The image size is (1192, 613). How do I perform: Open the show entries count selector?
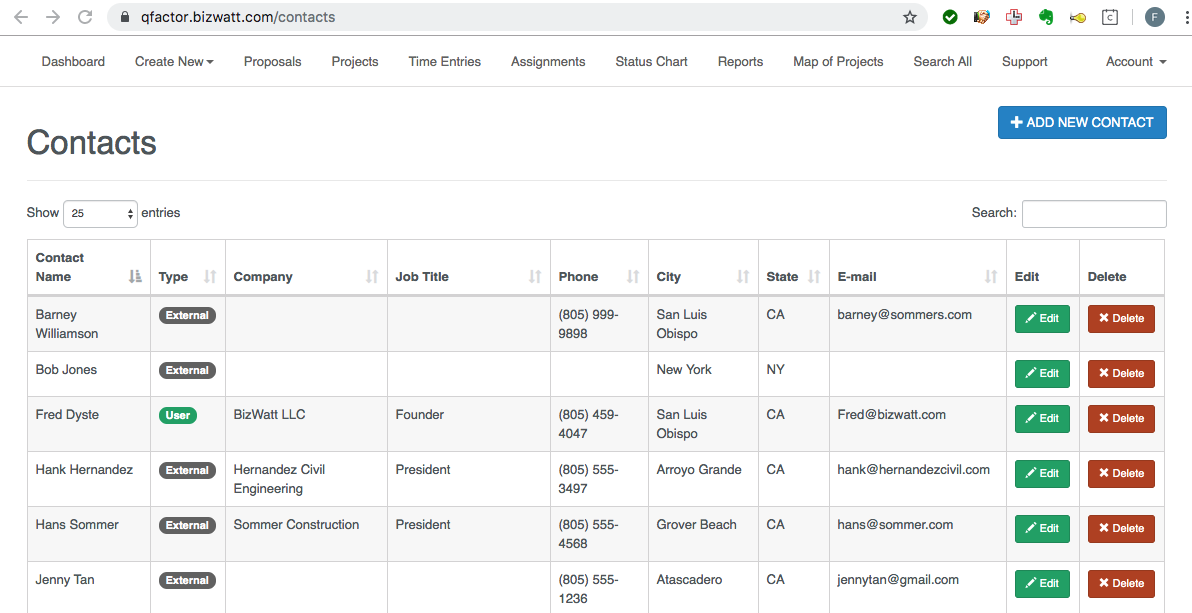[100, 213]
